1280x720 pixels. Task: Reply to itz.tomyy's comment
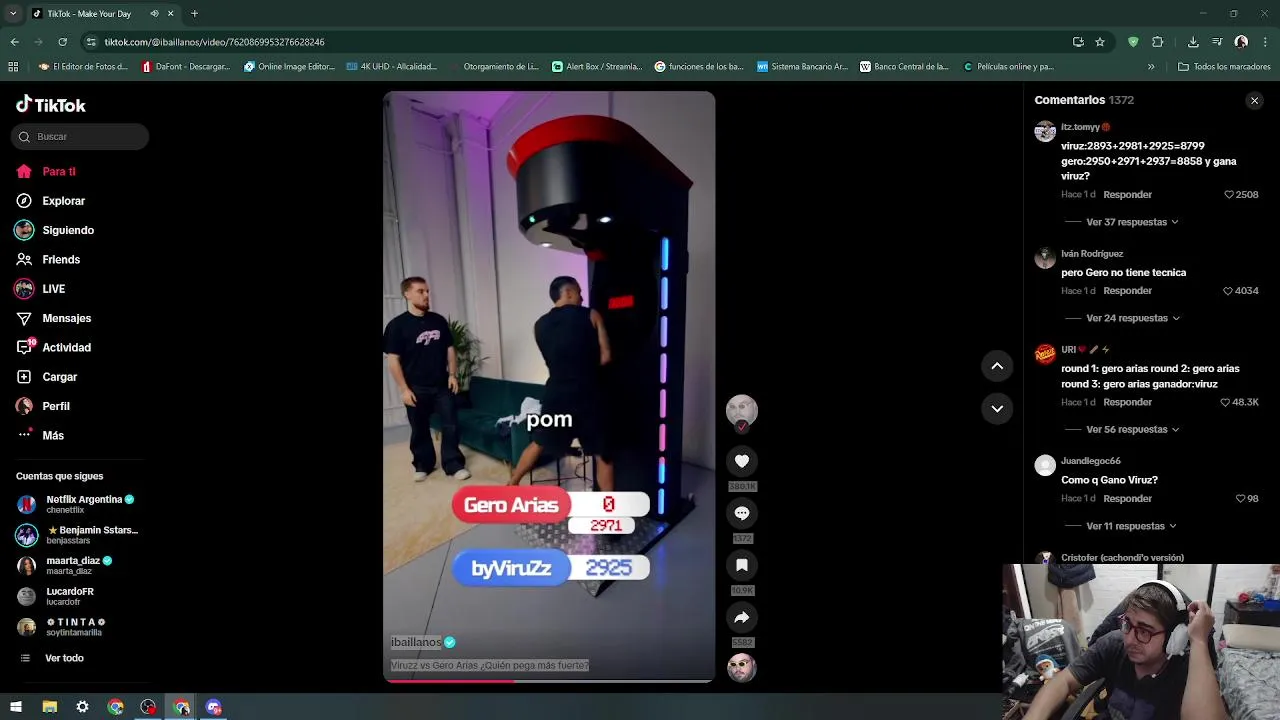pos(1127,194)
